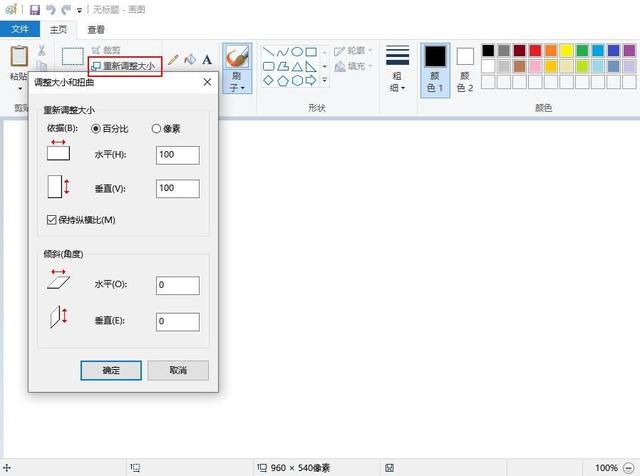This screenshot has height=476, width=640.
Task: Click the 垂直(E) skew input field
Action: tap(178, 322)
